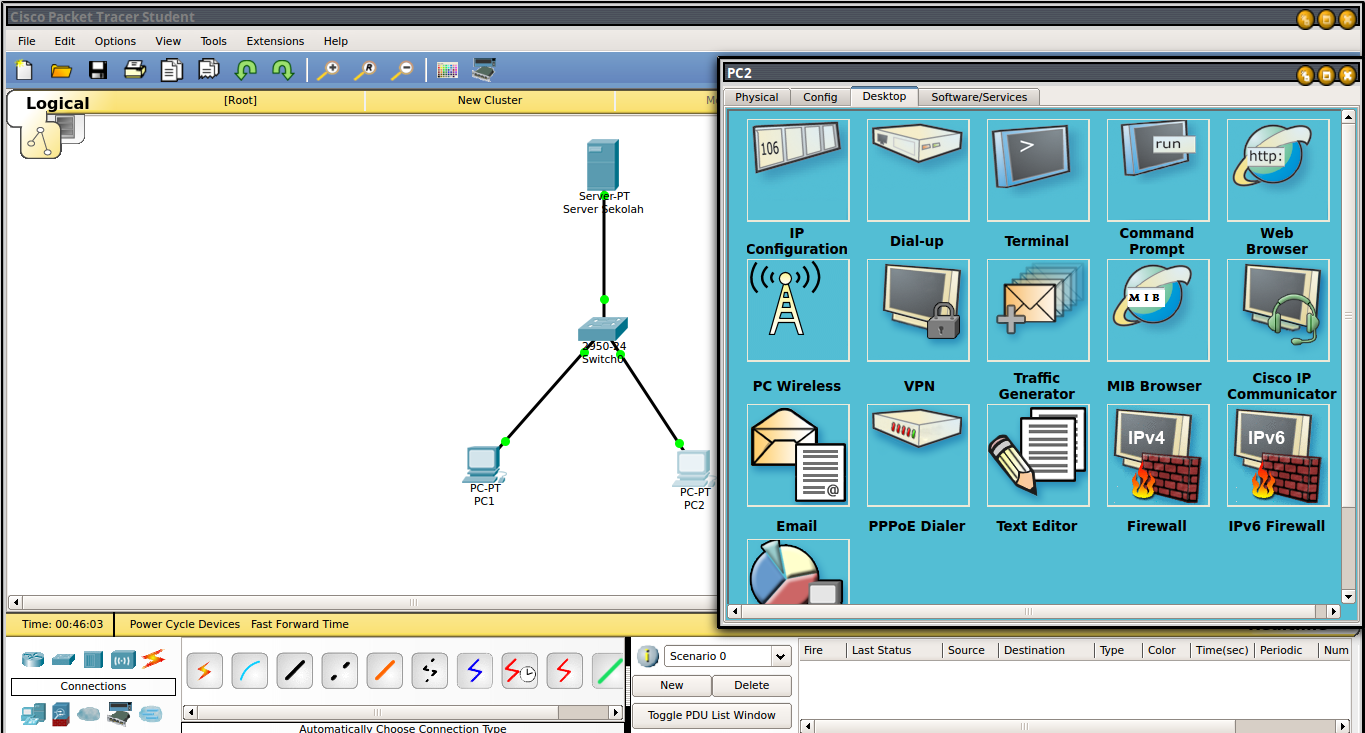Screen dimensions: 1365x733
Task: Open the drawing palette toolbar icon
Action: click(x=447, y=70)
